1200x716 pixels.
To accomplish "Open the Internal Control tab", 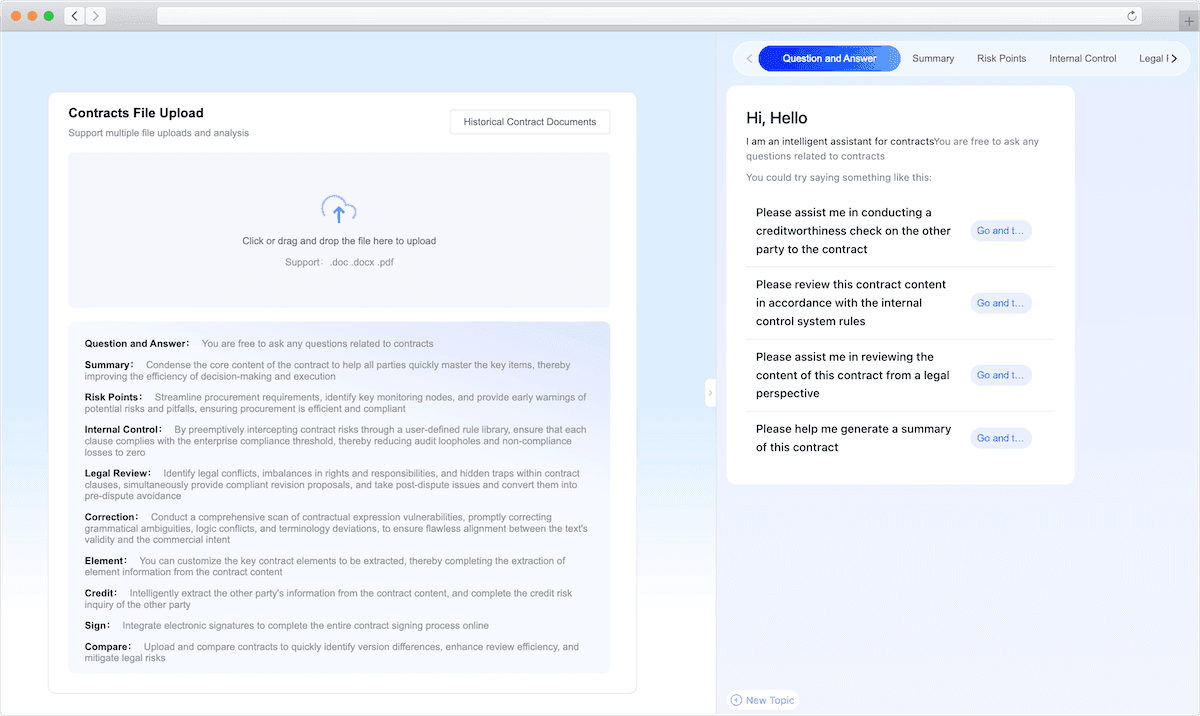I will pos(1082,58).
